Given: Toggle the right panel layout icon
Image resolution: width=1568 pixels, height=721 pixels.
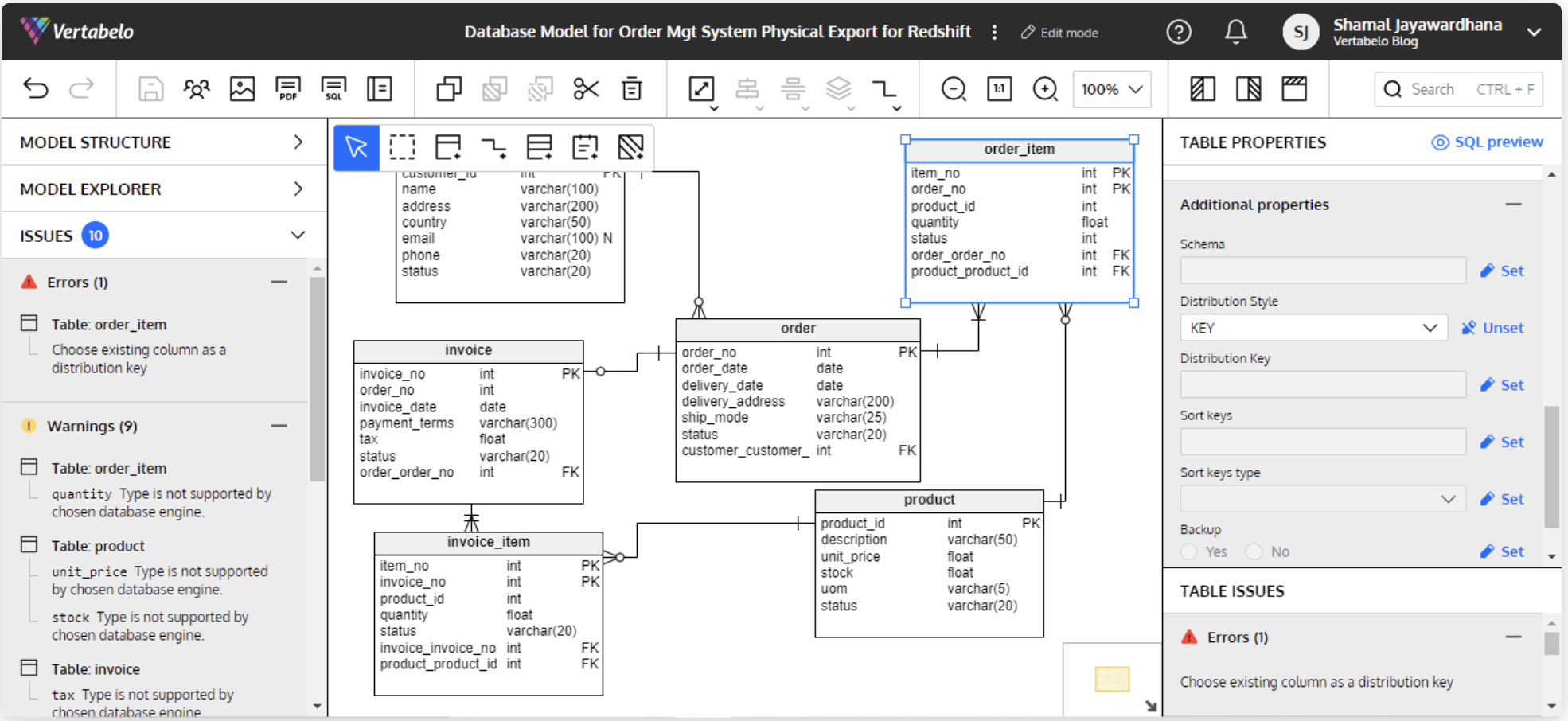Looking at the screenshot, I should tap(1249, 88).
